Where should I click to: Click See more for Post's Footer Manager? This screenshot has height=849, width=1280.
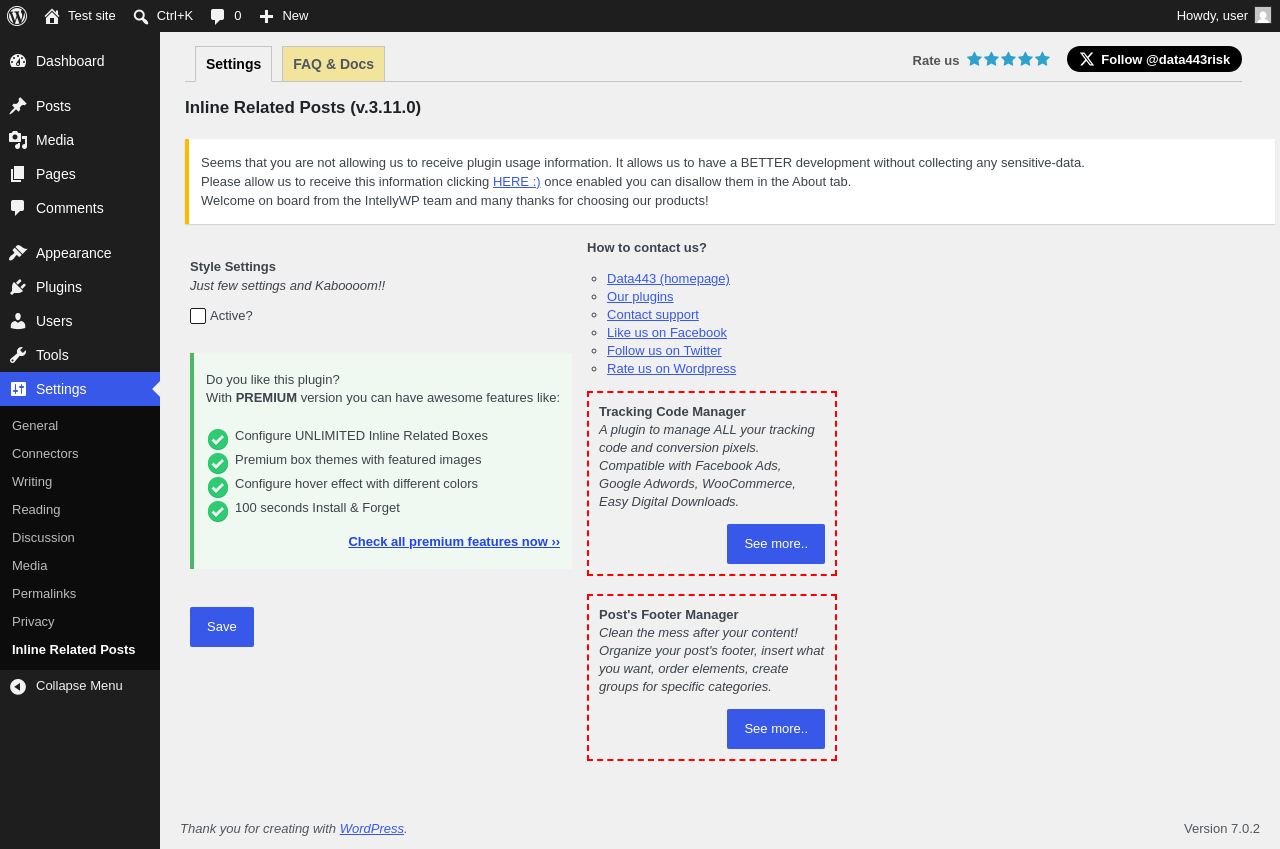[776, 729]
